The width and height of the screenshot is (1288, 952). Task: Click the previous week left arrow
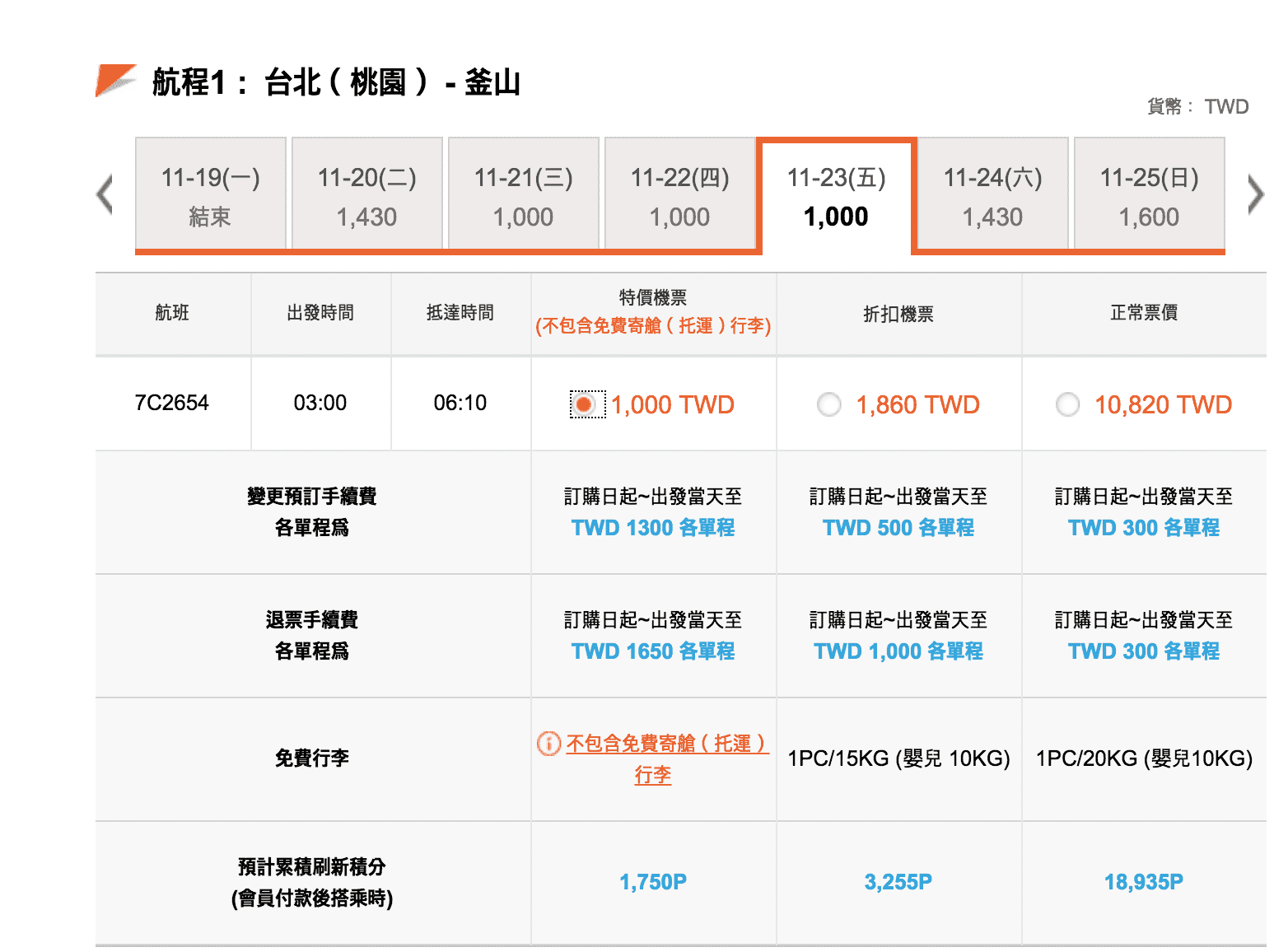(105, 195)
